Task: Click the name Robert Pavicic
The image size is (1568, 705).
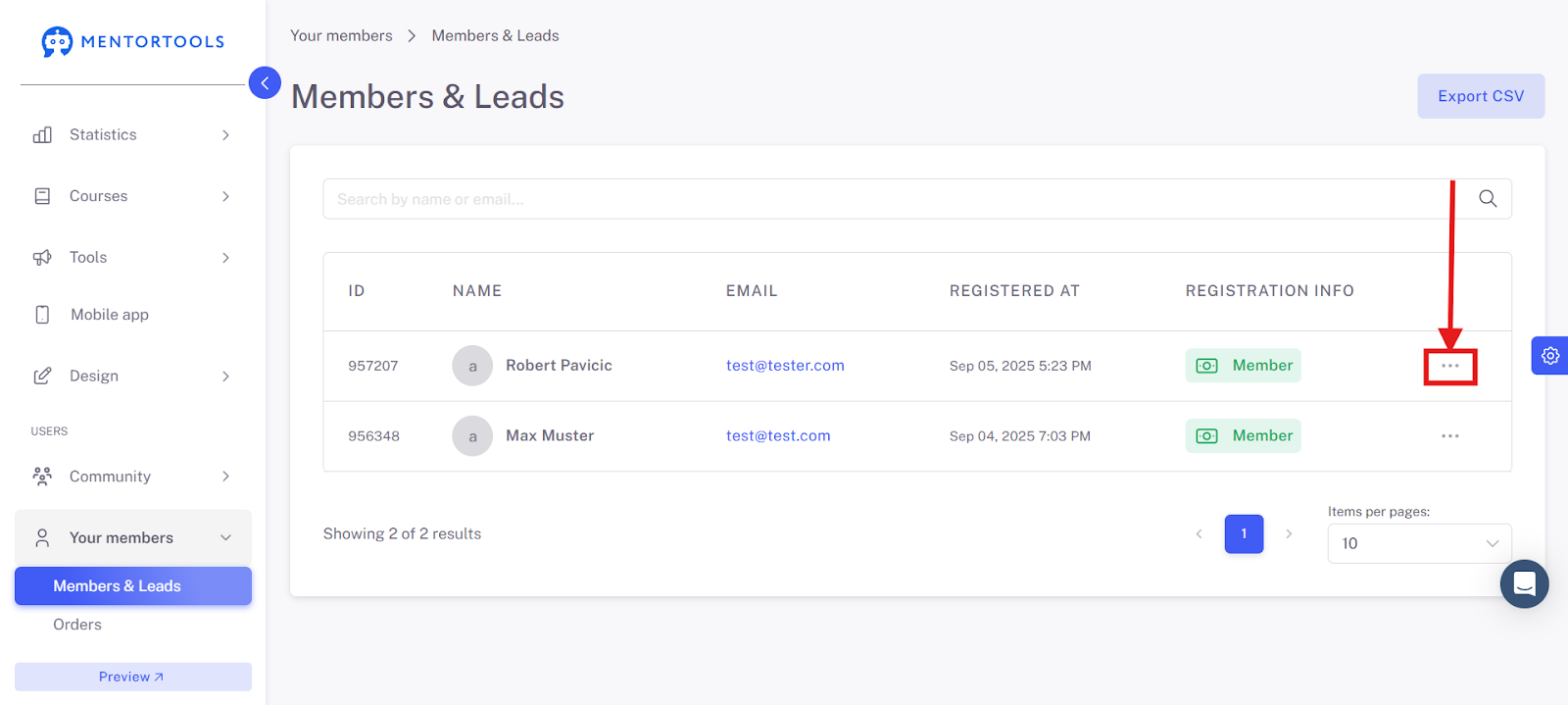Action: (x=559, y=366)
